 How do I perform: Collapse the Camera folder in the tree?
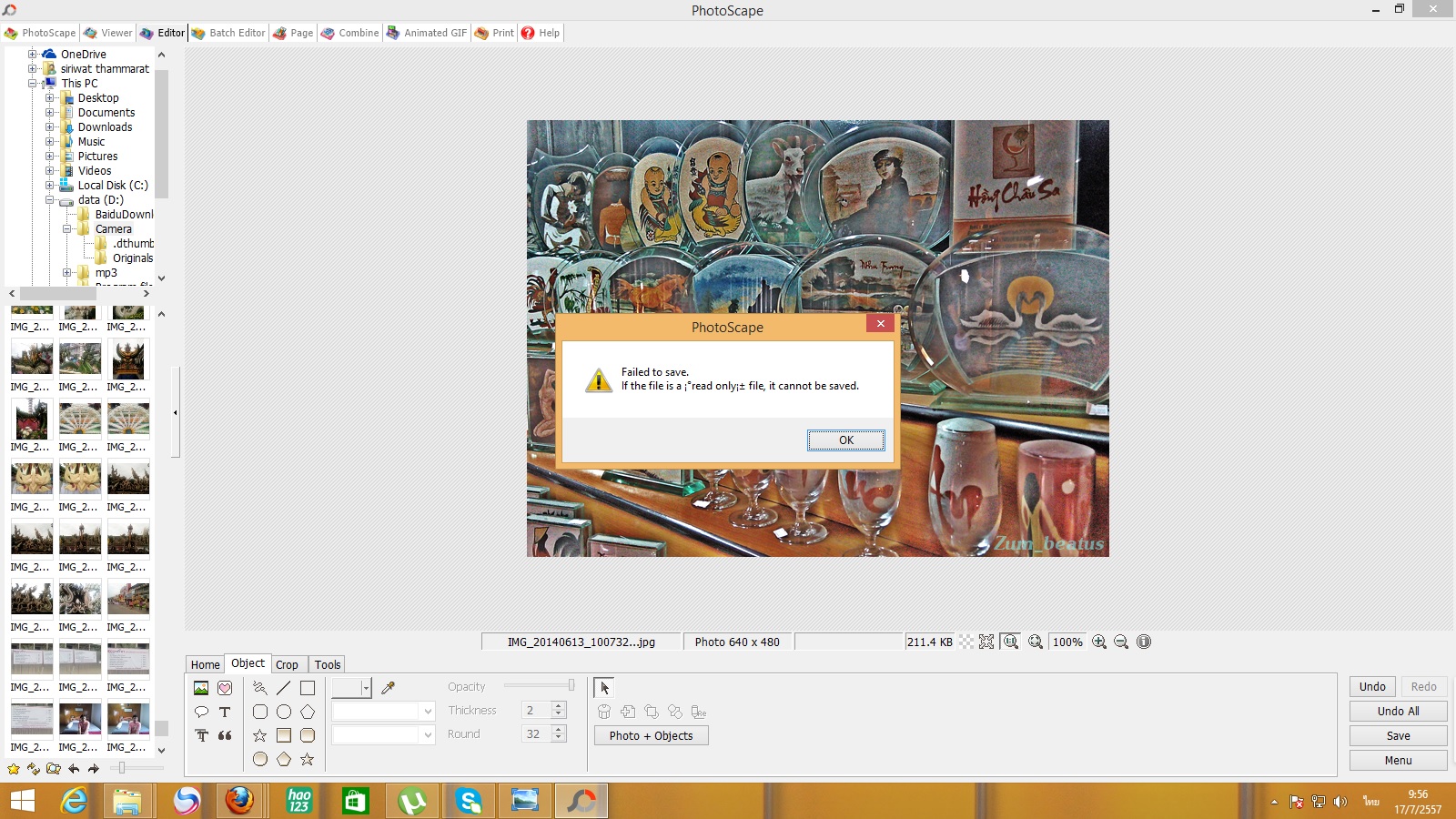tap(66, 229)
